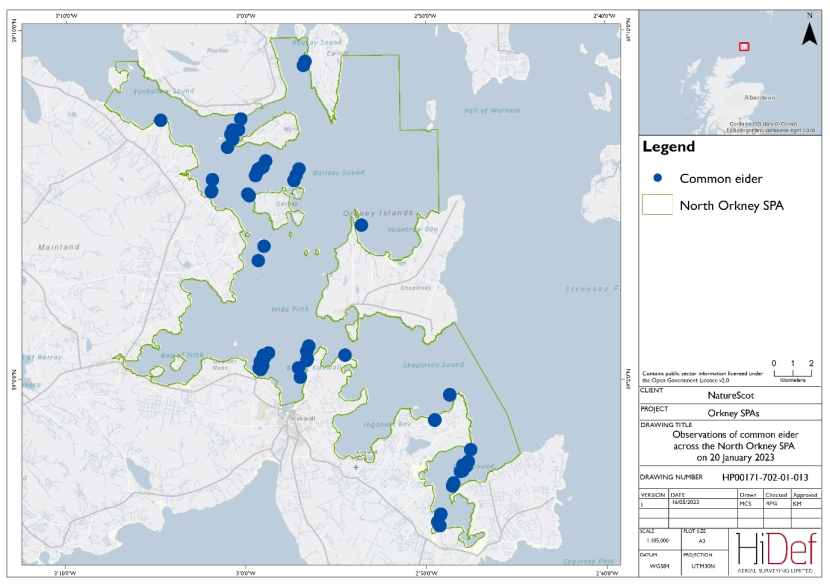Click the eider dot in Veantrow Bay
The image size is (830, 587).
361,225
